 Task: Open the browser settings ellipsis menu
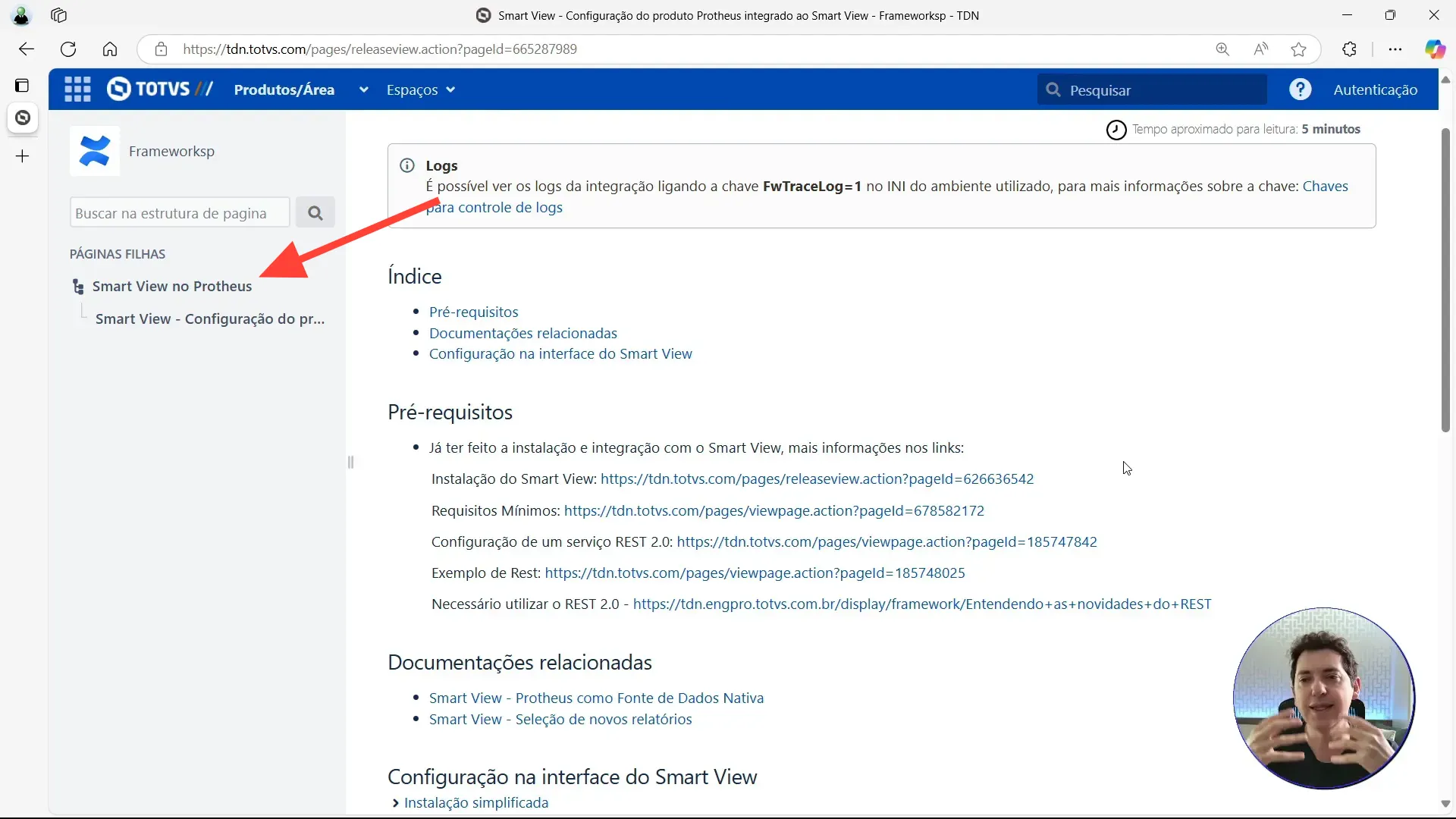(x=1395, y=49)
